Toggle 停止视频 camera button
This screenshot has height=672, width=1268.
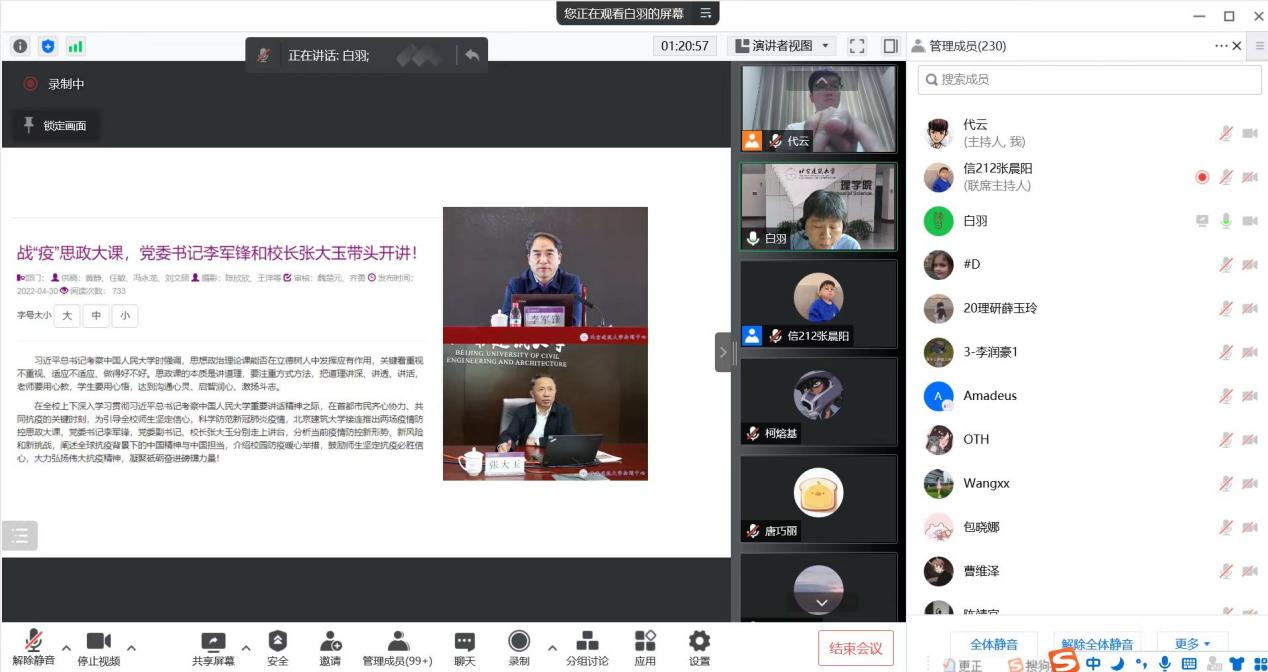click(98, 643)
